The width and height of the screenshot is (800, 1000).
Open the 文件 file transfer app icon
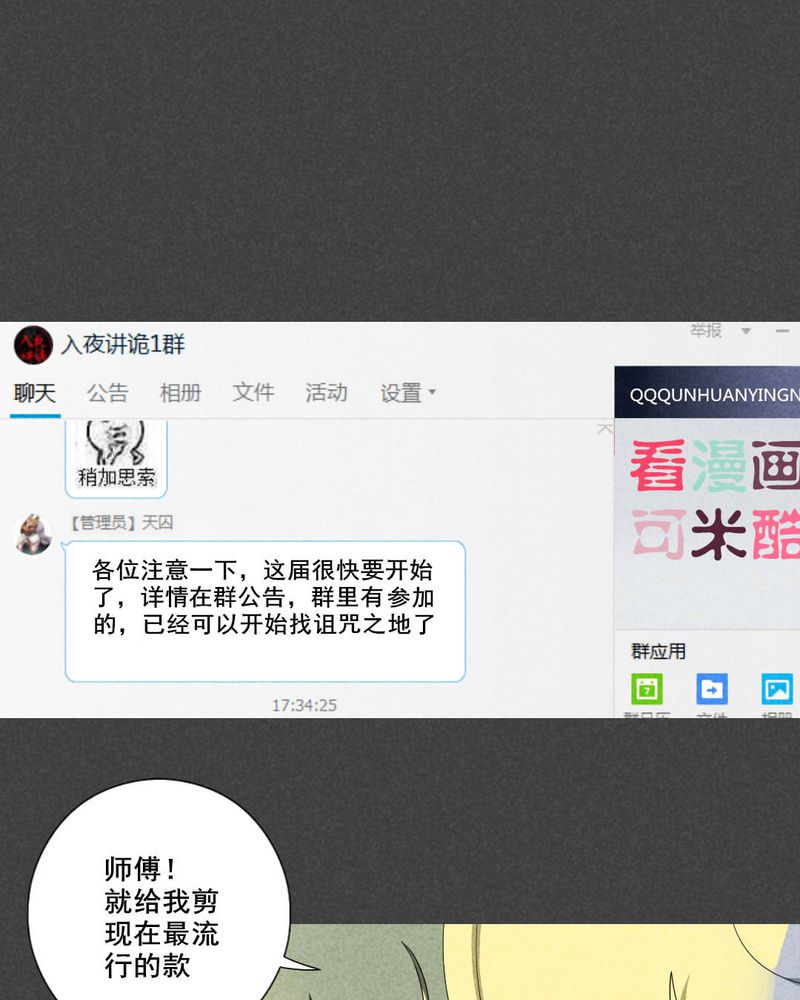pos(711,688)
